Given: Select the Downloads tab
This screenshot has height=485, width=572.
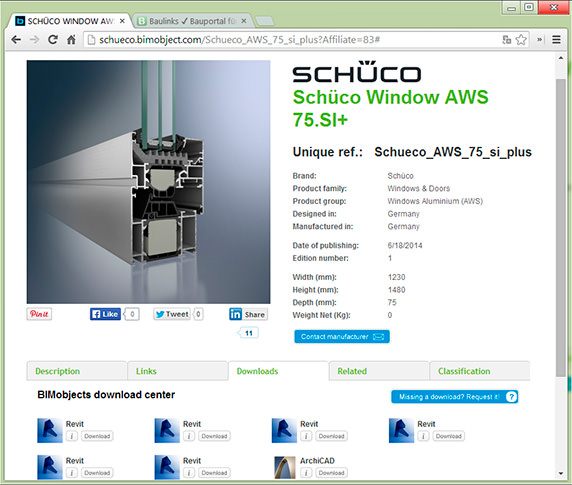Looking at the screenshot, I should (278, 371).
